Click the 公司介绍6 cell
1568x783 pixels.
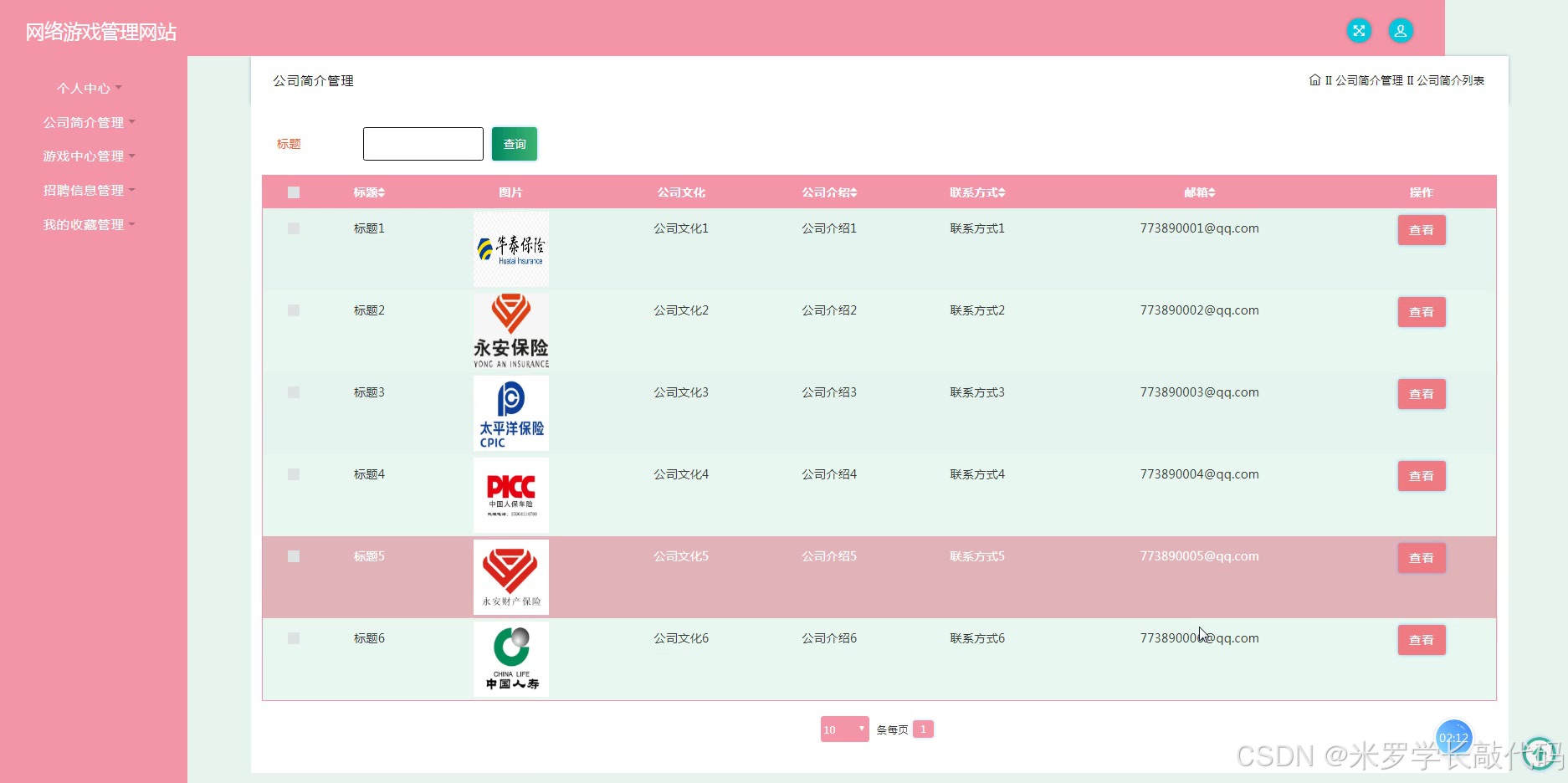[x=829, y=638]
